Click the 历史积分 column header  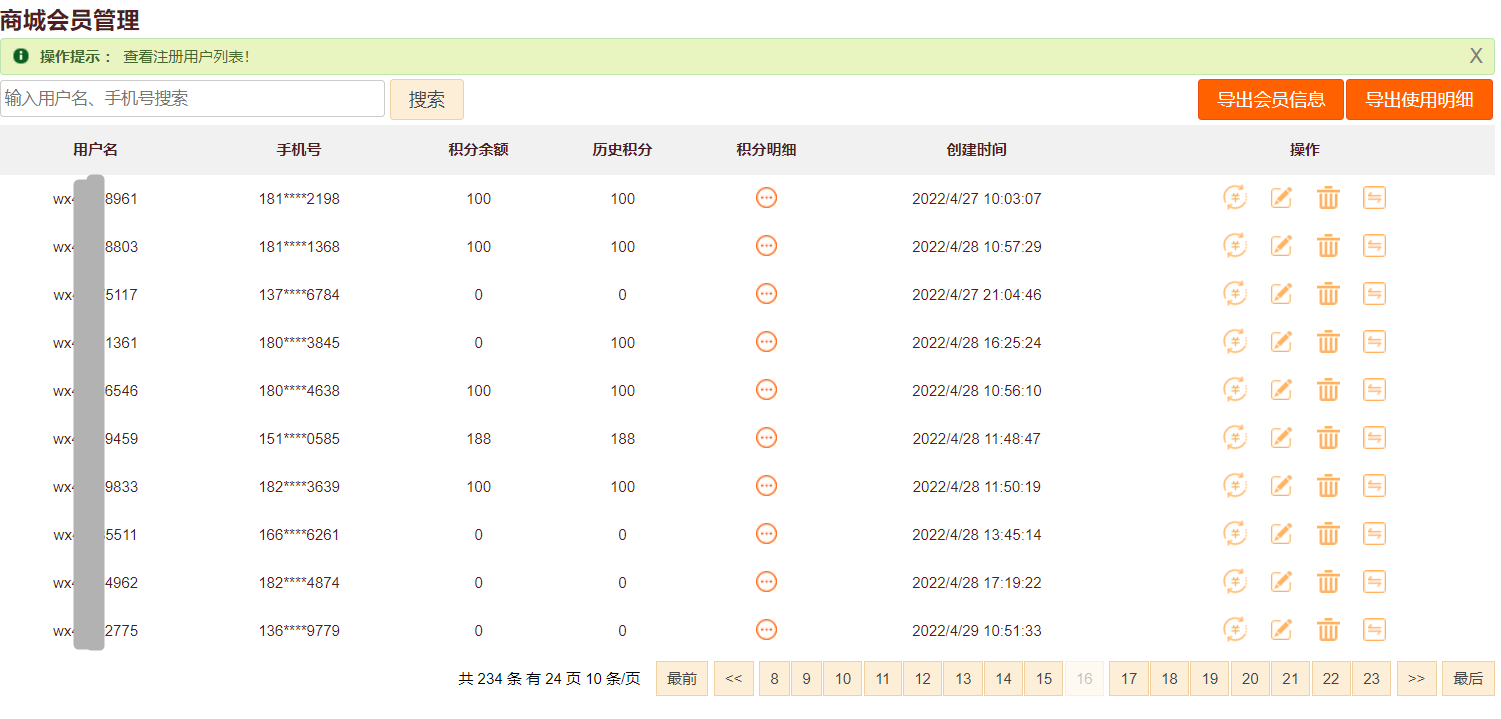(622, 150)
